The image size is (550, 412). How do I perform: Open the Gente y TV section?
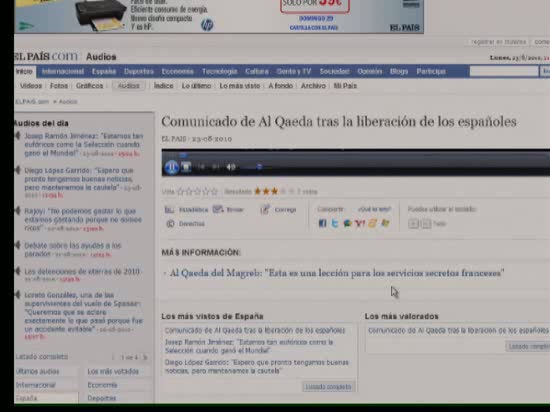pos(294,72)
